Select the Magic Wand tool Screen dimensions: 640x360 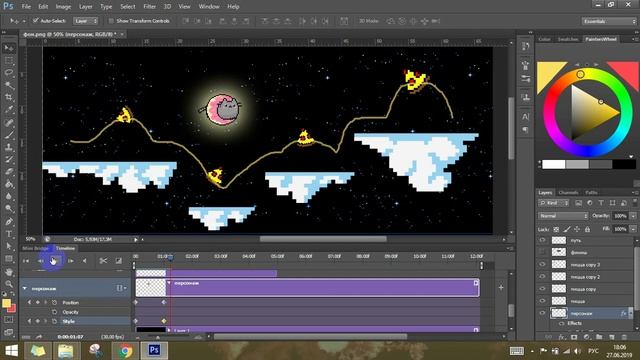pyautogui.click(x=9, y=85)
